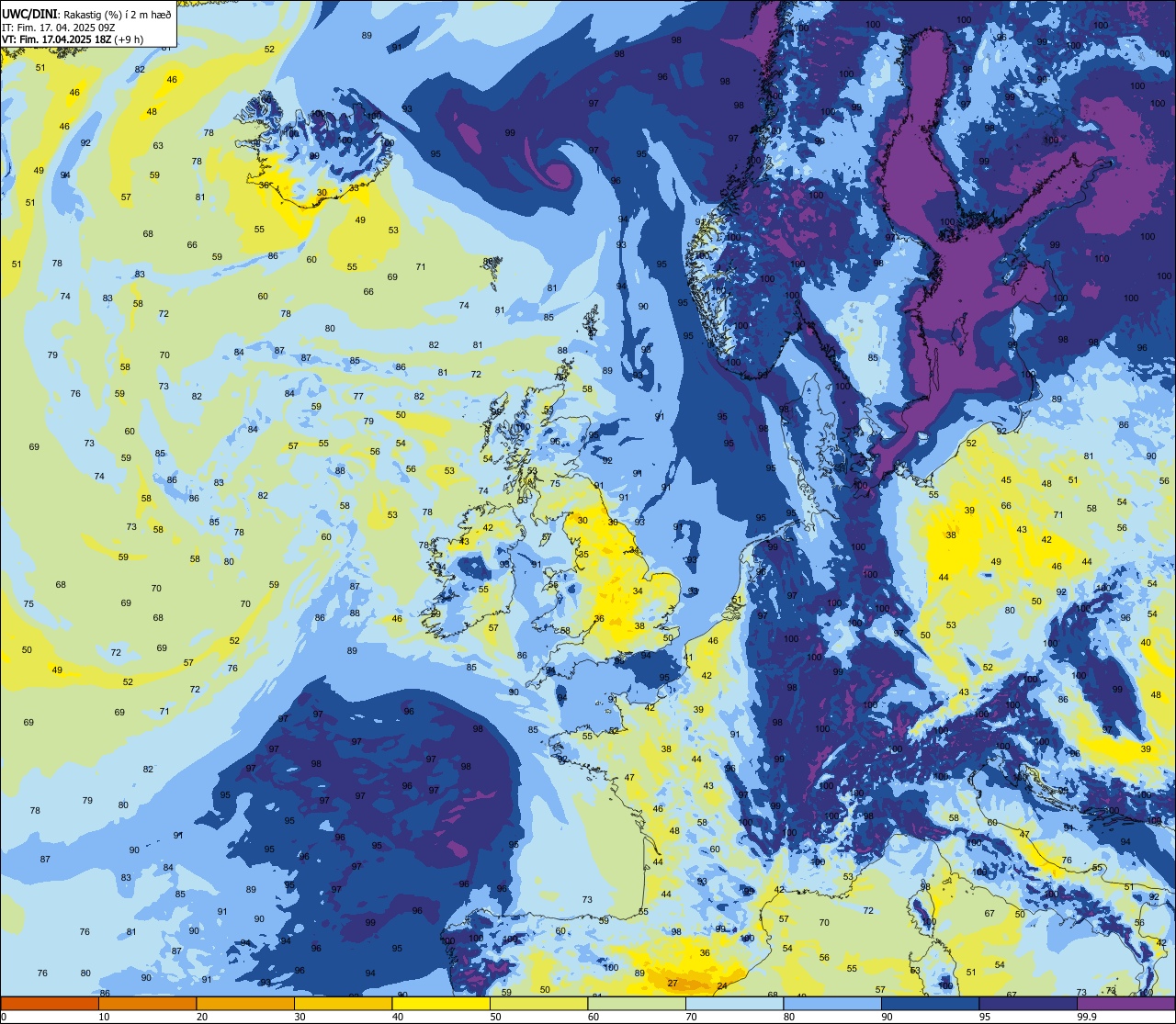This screenshot has width=1176, height=1024.
Task: Click the humidity value '77' on the map
Action: (358, 397)
